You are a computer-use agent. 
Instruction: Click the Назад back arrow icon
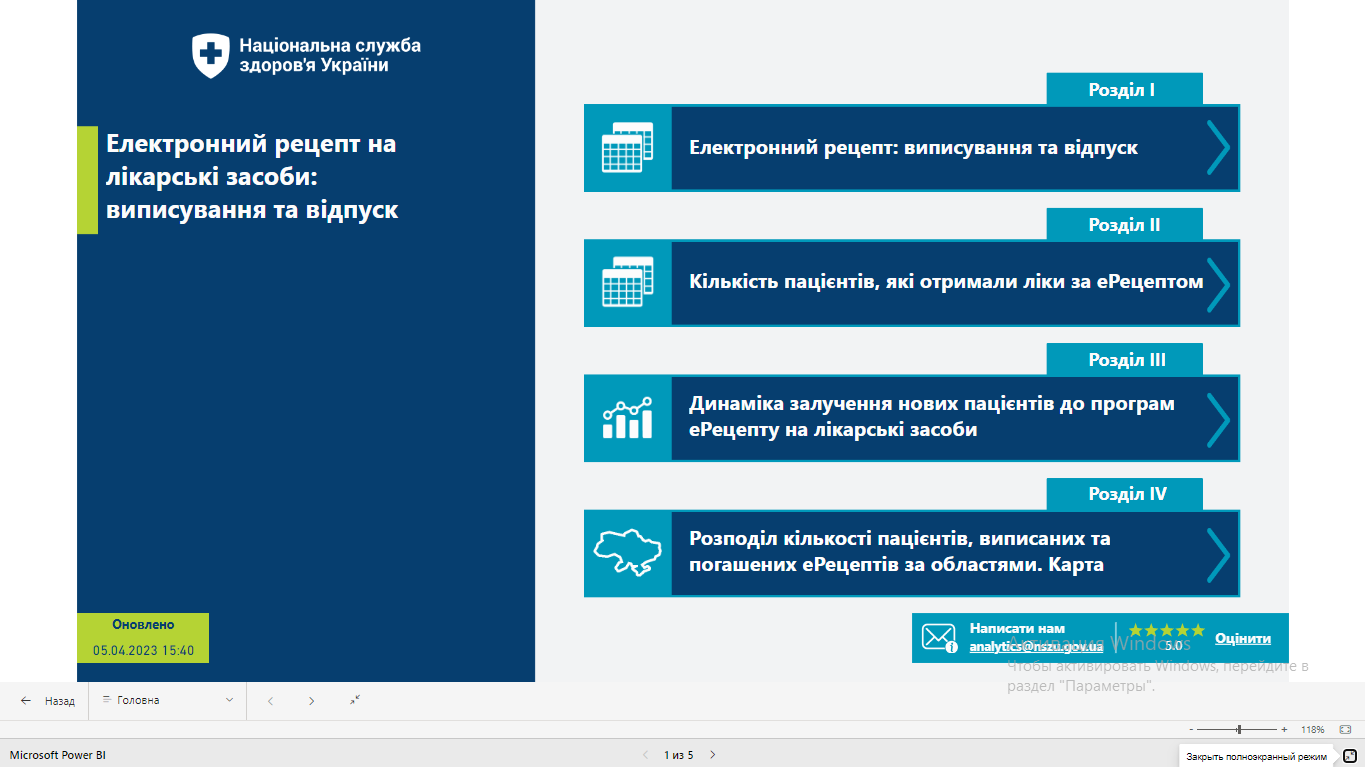26,701
